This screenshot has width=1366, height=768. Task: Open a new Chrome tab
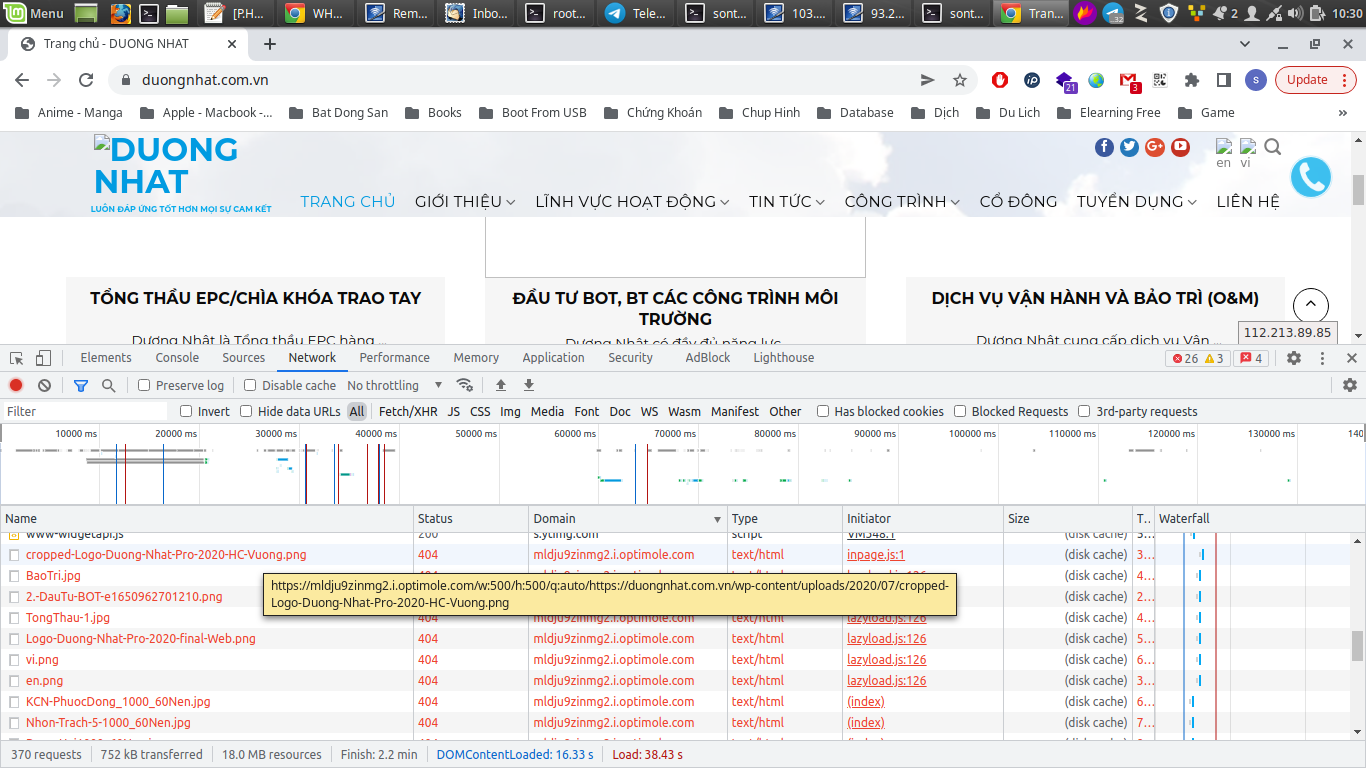coord(270,44)
